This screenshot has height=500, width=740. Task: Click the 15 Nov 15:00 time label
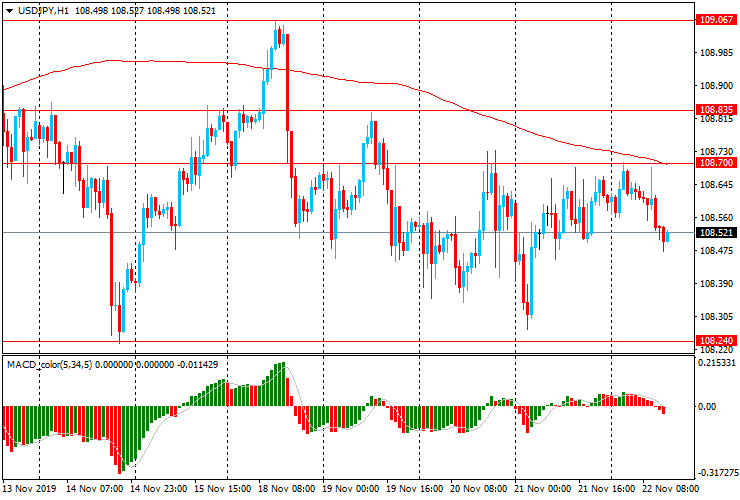[x=223, y=489]
